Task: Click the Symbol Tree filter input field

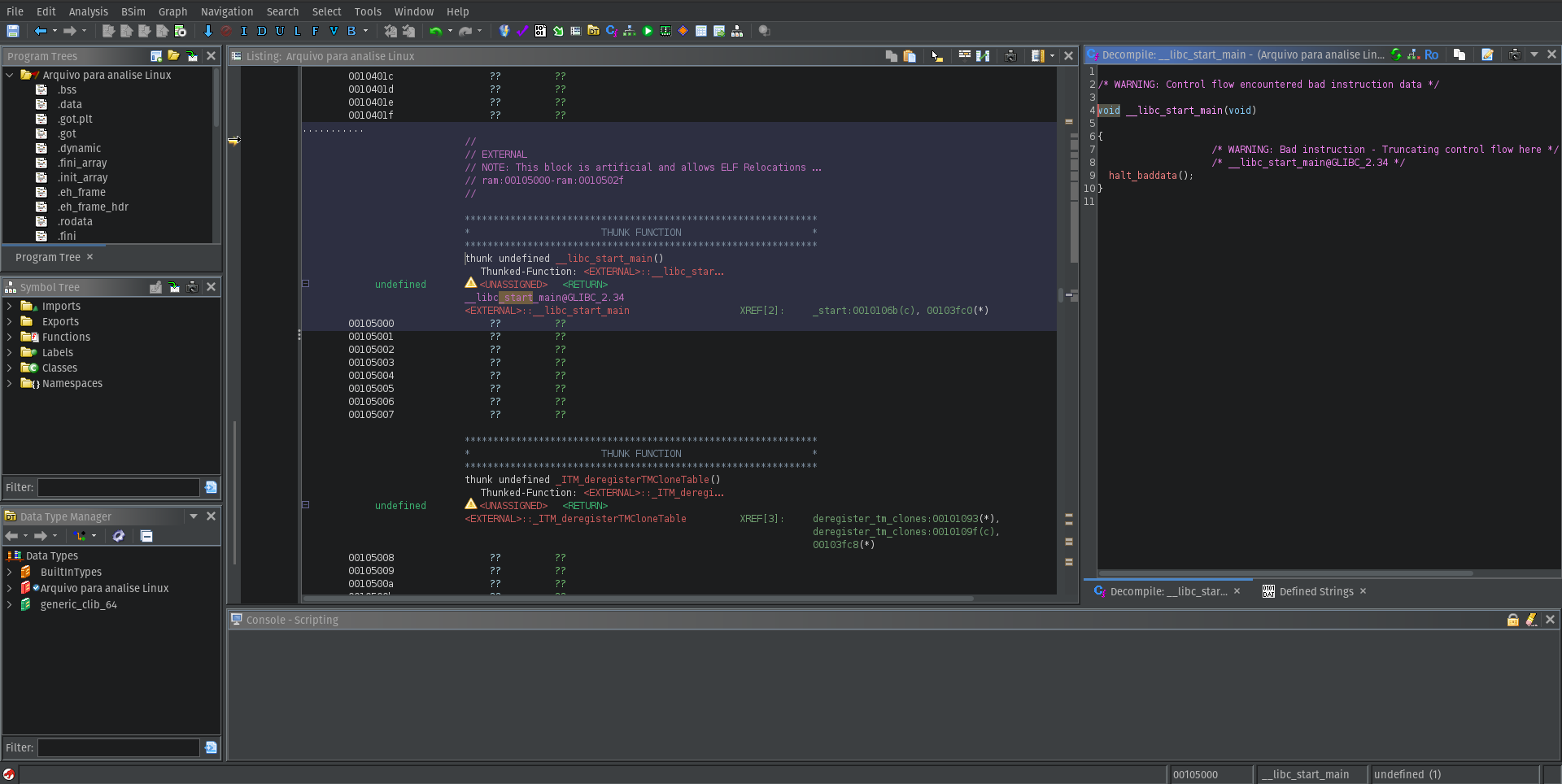Action: tap(117, 487)
